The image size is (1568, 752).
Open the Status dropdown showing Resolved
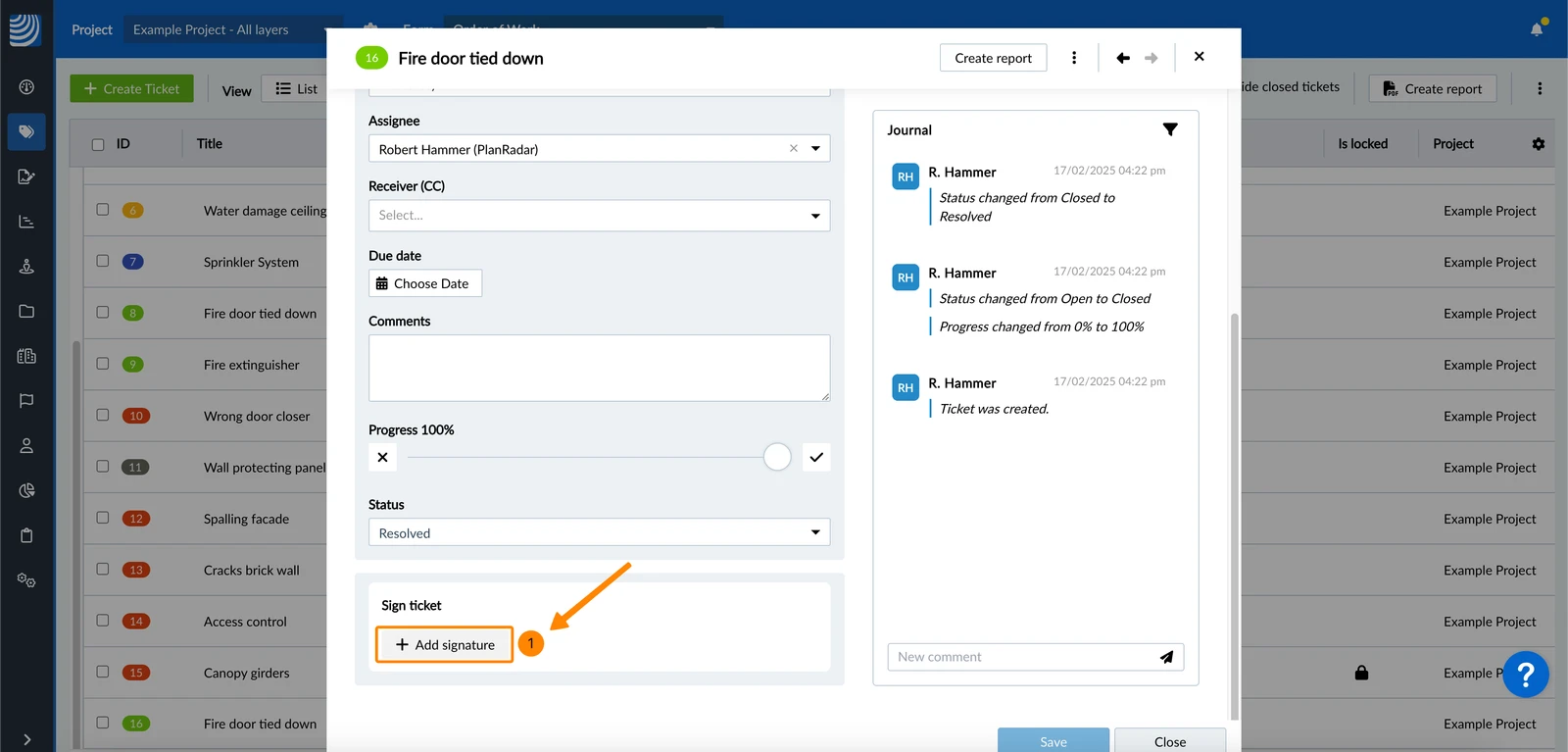(600, 532)
